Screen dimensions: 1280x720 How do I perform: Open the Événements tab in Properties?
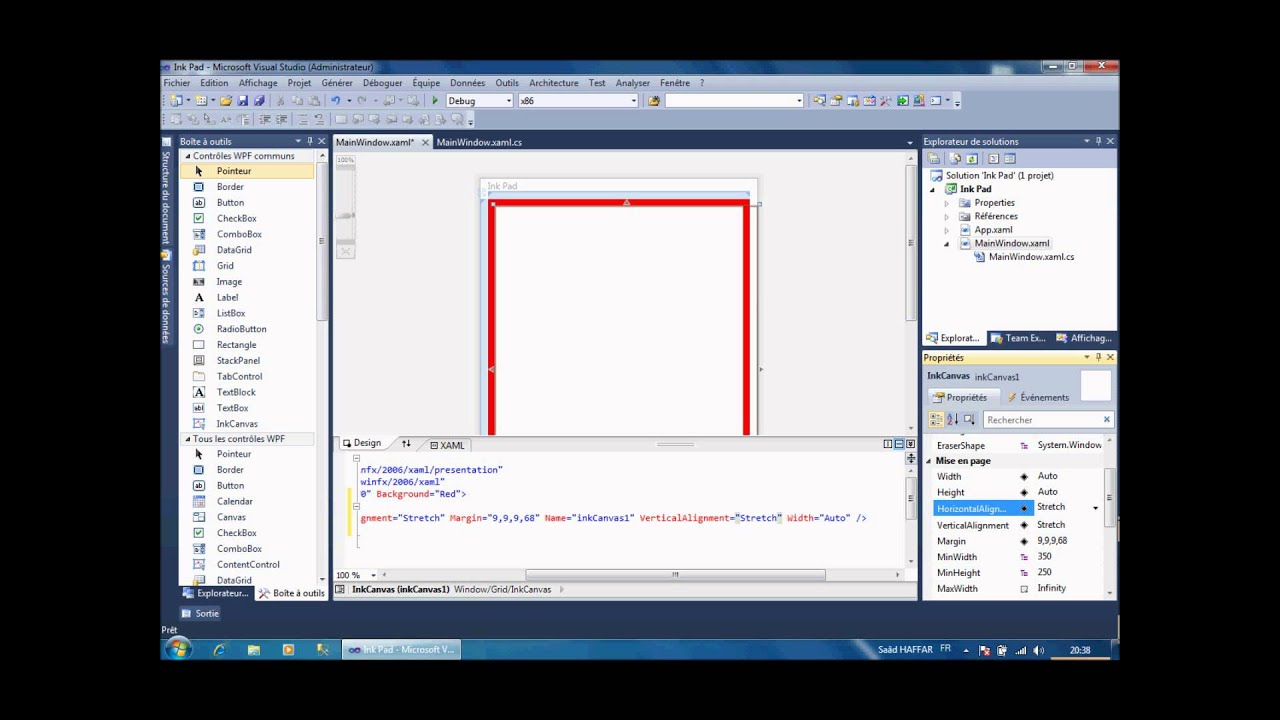(1038, 397)
